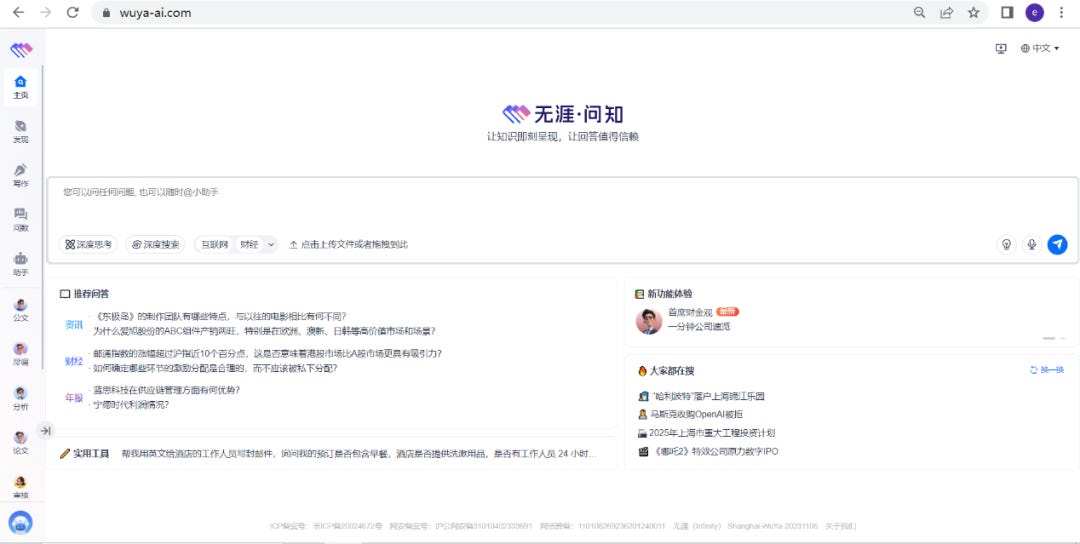Open the 问数 data query sidebar icon

(x=21, y=219)
